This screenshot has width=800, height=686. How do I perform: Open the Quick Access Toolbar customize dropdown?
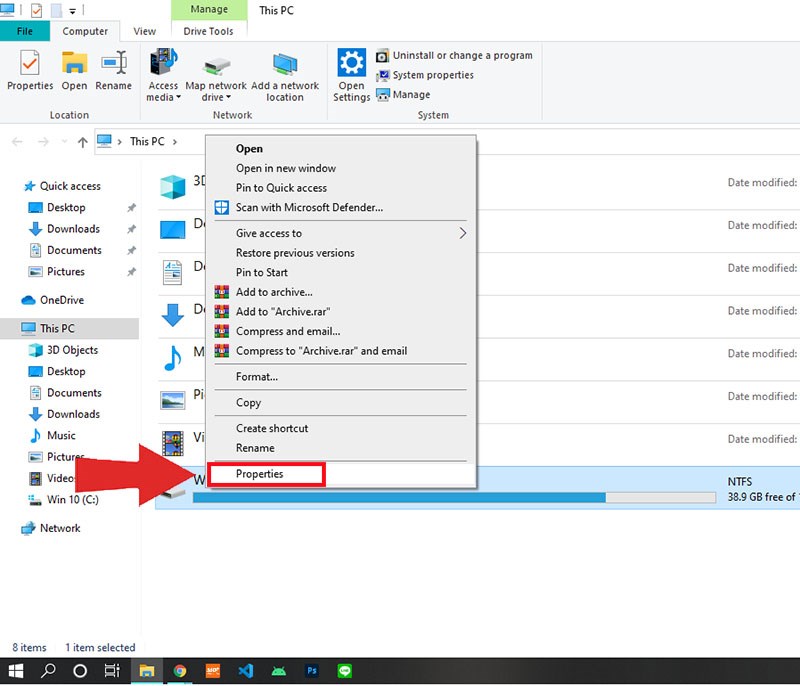[x=72, y=11]
